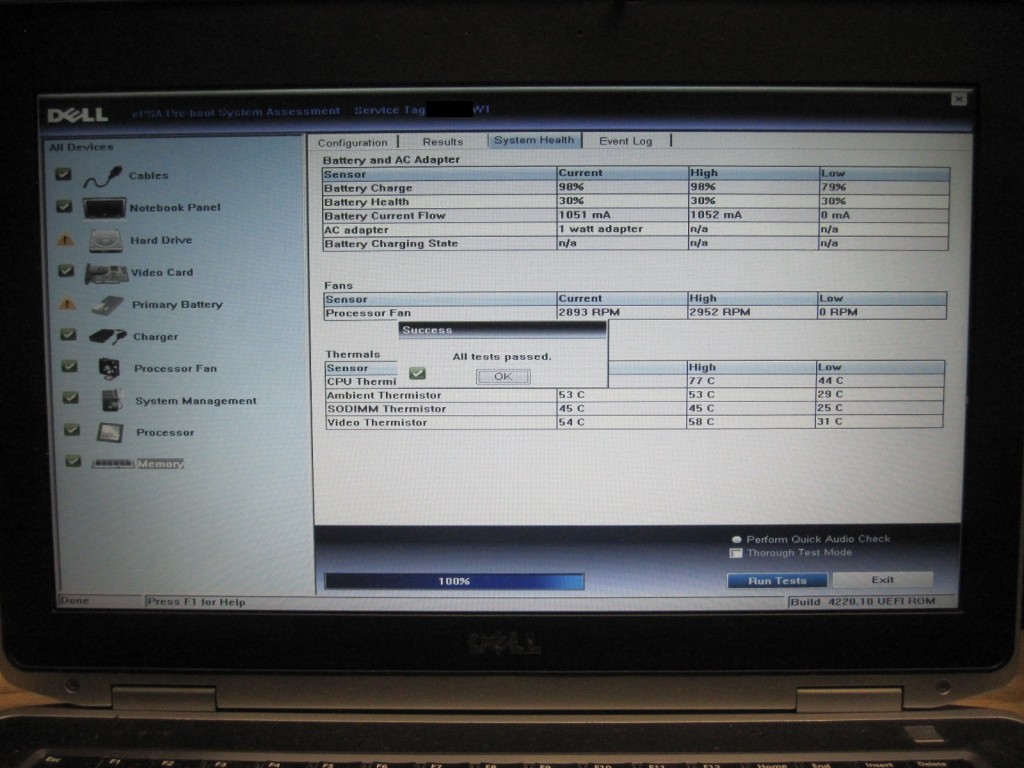
Task: Click the Video Thermistor row
Action: [x=634, y=423]
